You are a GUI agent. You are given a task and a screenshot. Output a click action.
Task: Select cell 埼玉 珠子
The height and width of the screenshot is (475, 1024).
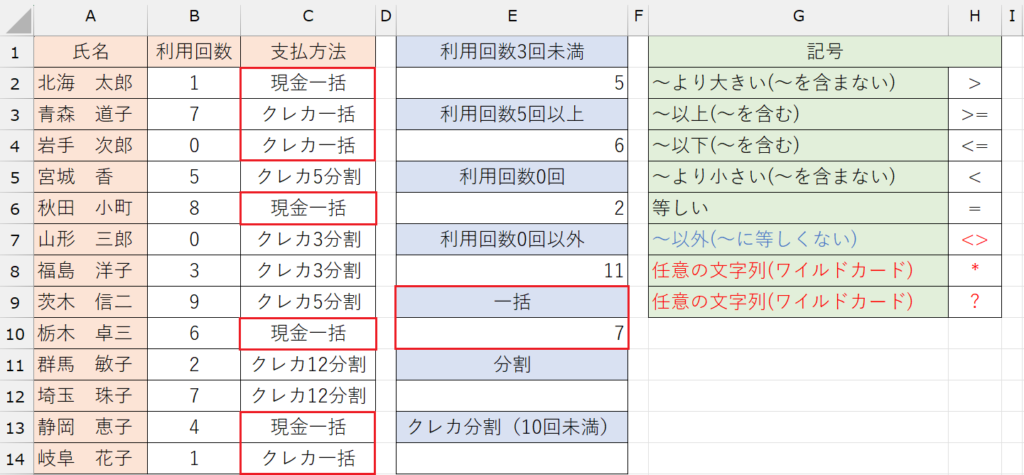click(91, 395)
